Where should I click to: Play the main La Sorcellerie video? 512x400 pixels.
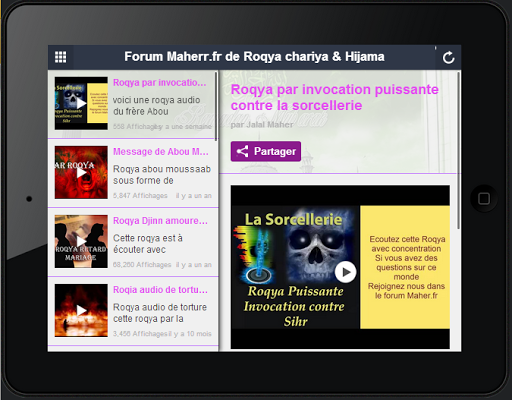[x=345, y=272]
